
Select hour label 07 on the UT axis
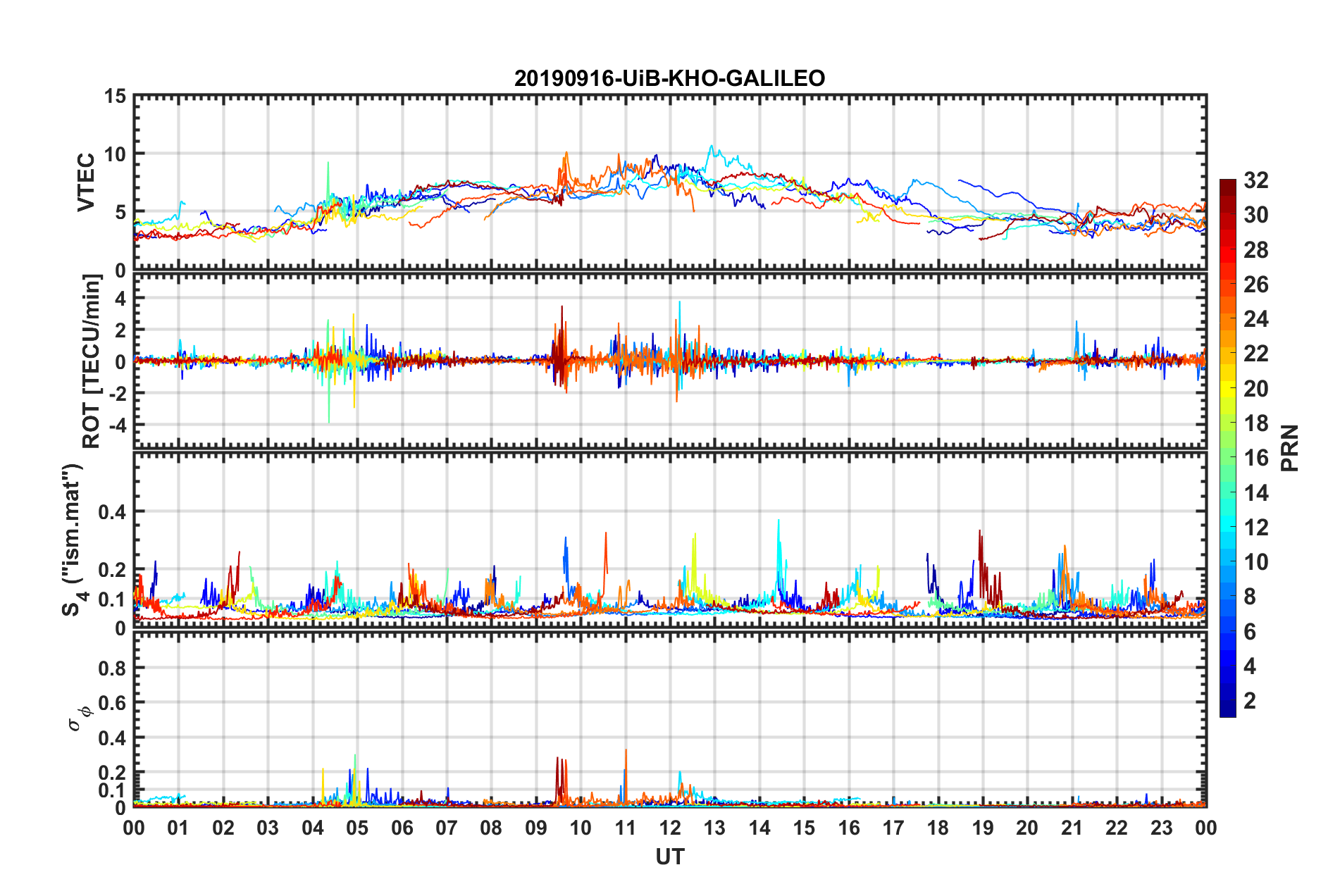(x=447, y=828)
